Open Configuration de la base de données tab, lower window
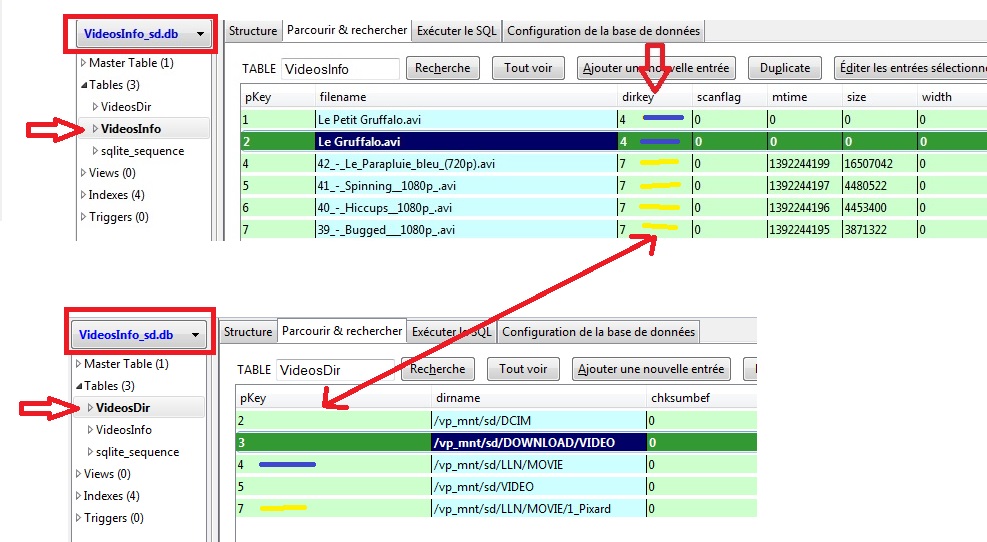 pos(598,332)
